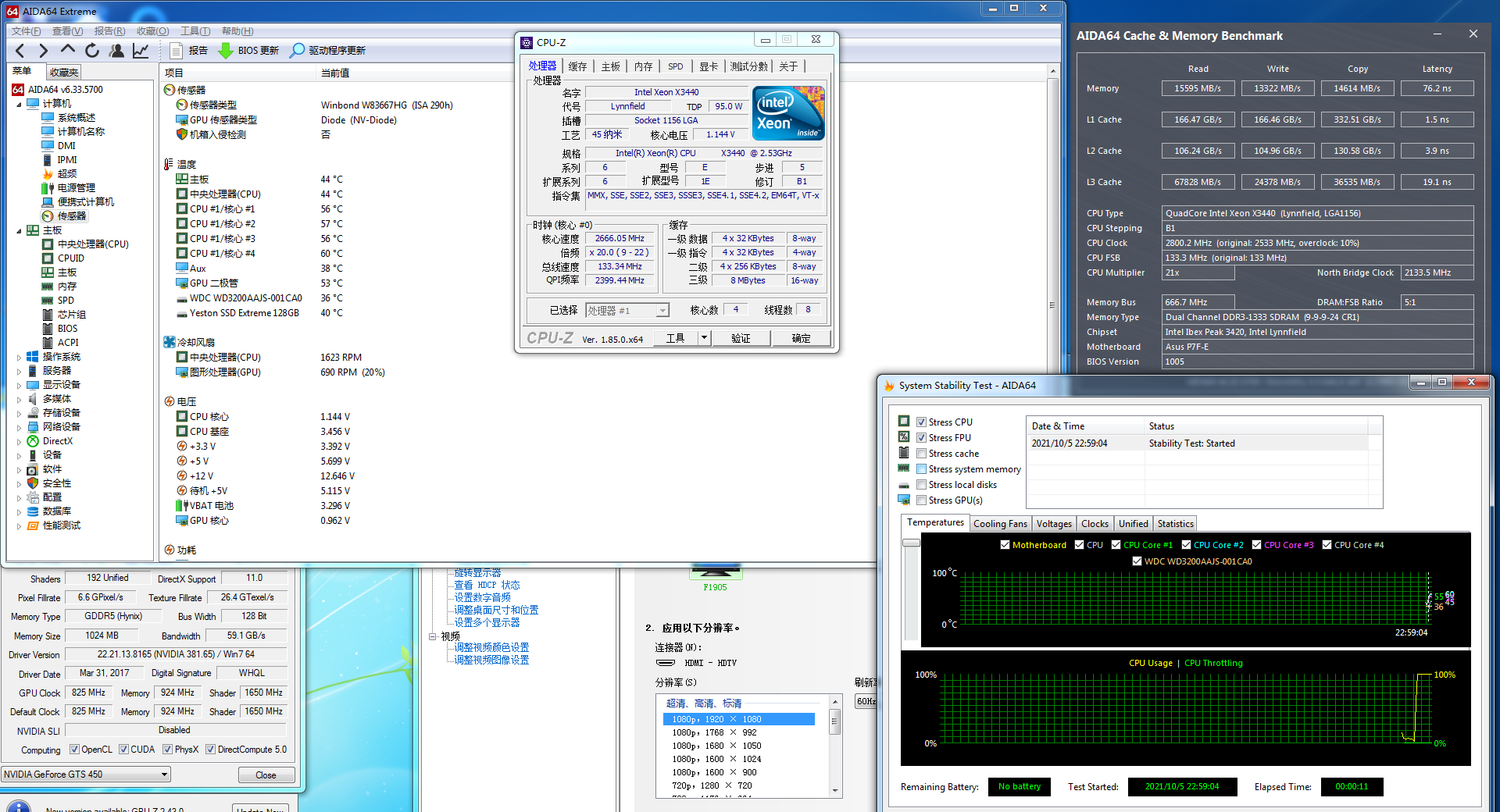Enable Stress local disks checkbox
1500x812 pixels.
[x=921, y=485]
